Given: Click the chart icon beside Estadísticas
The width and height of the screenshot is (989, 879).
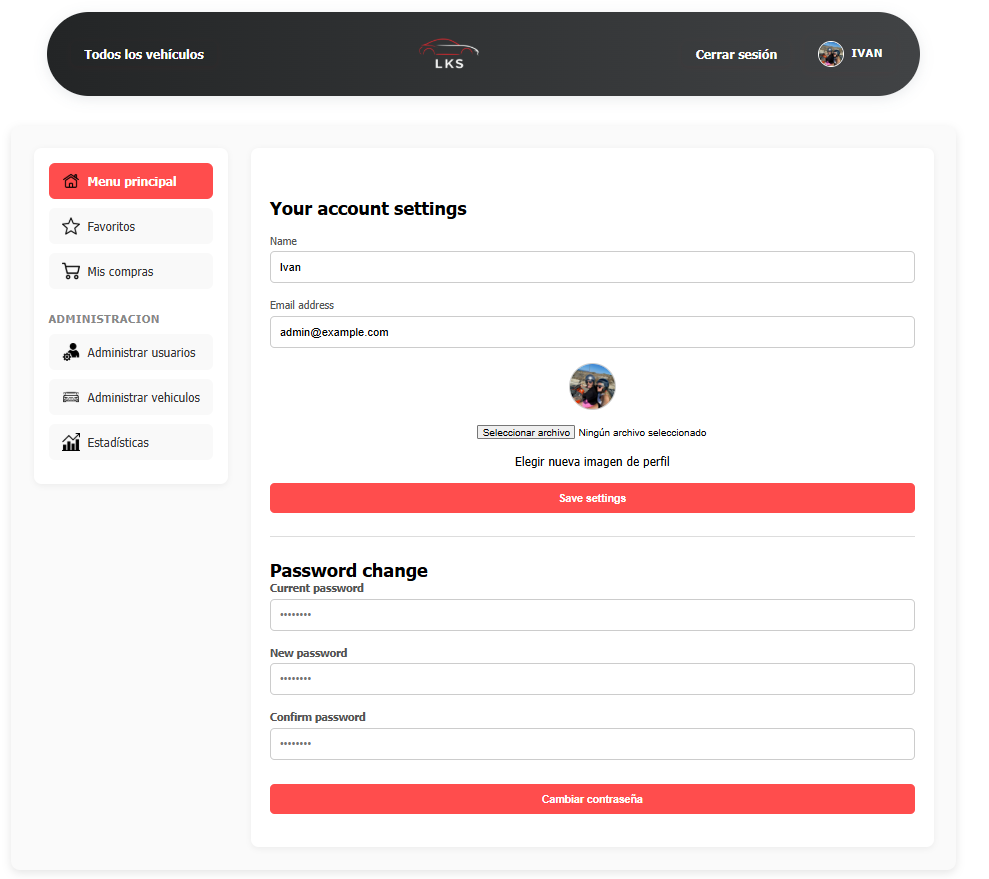Looking at the screenshot, I should pos(71,442).
